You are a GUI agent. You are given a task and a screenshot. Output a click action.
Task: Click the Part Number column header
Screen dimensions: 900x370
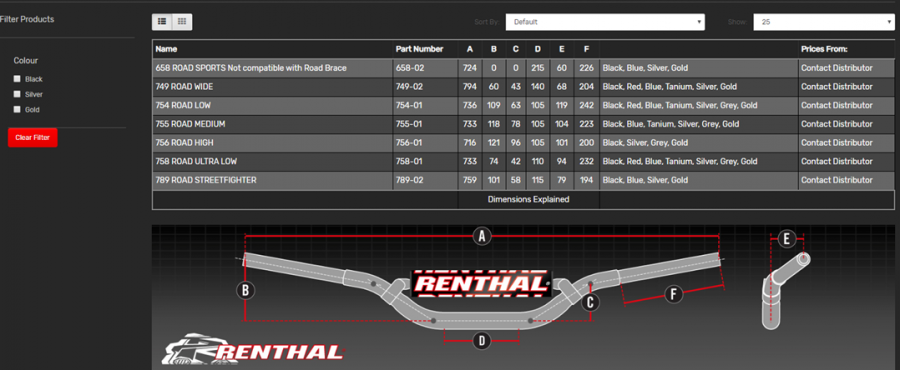click(419, 49)
